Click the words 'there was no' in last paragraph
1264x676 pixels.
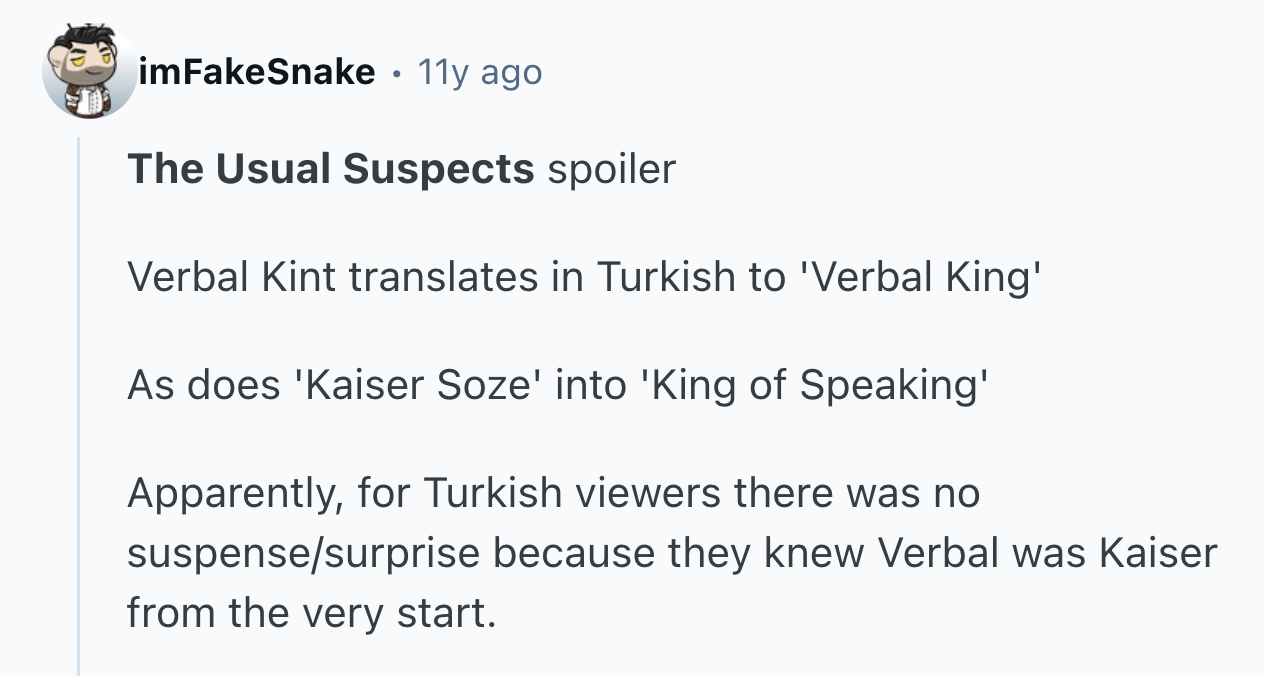[x=856, y=493]
